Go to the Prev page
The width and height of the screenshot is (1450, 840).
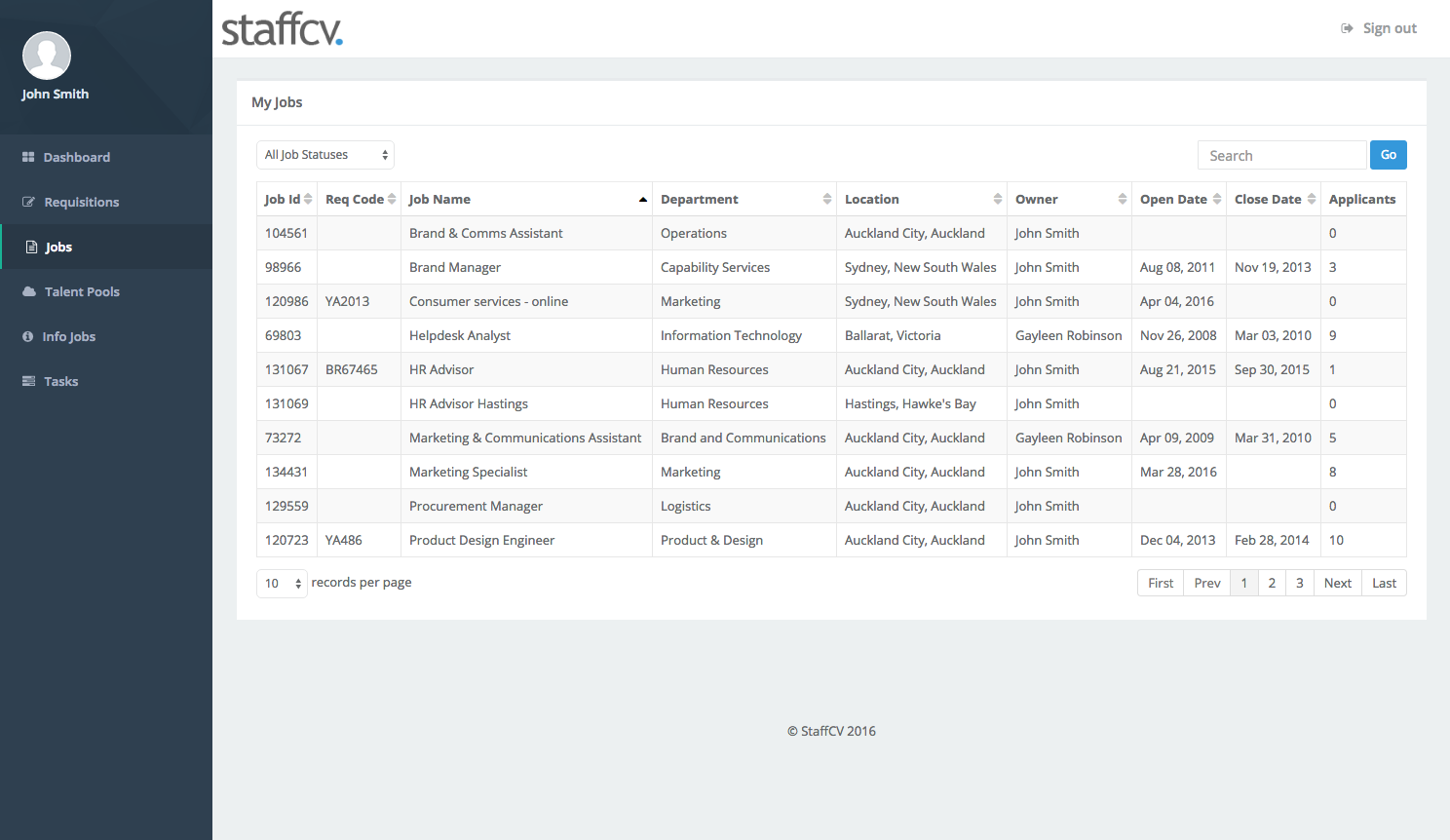(1207, 583)
